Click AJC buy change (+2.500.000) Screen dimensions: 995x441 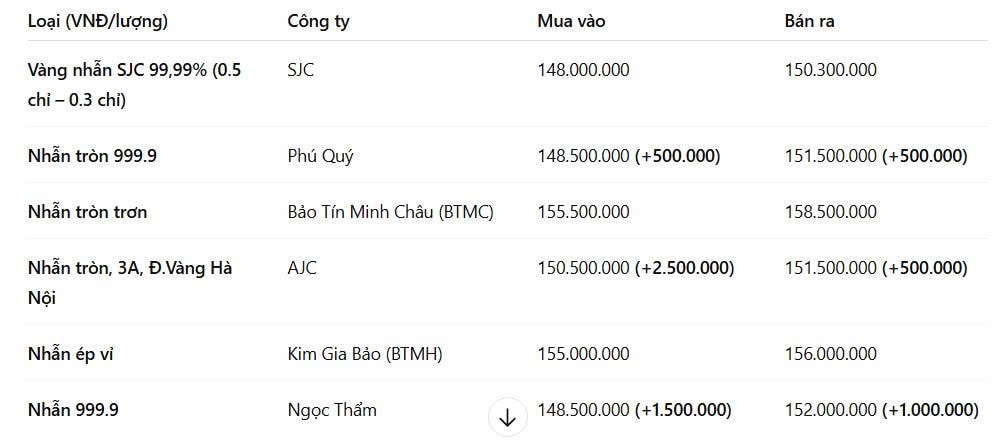point(684,268)
